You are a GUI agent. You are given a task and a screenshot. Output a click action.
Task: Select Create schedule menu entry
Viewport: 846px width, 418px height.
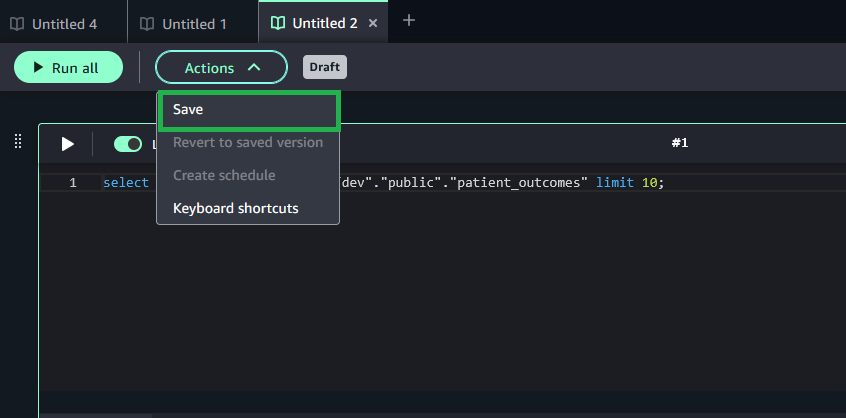pyautogui.click(x=224, y=176)
